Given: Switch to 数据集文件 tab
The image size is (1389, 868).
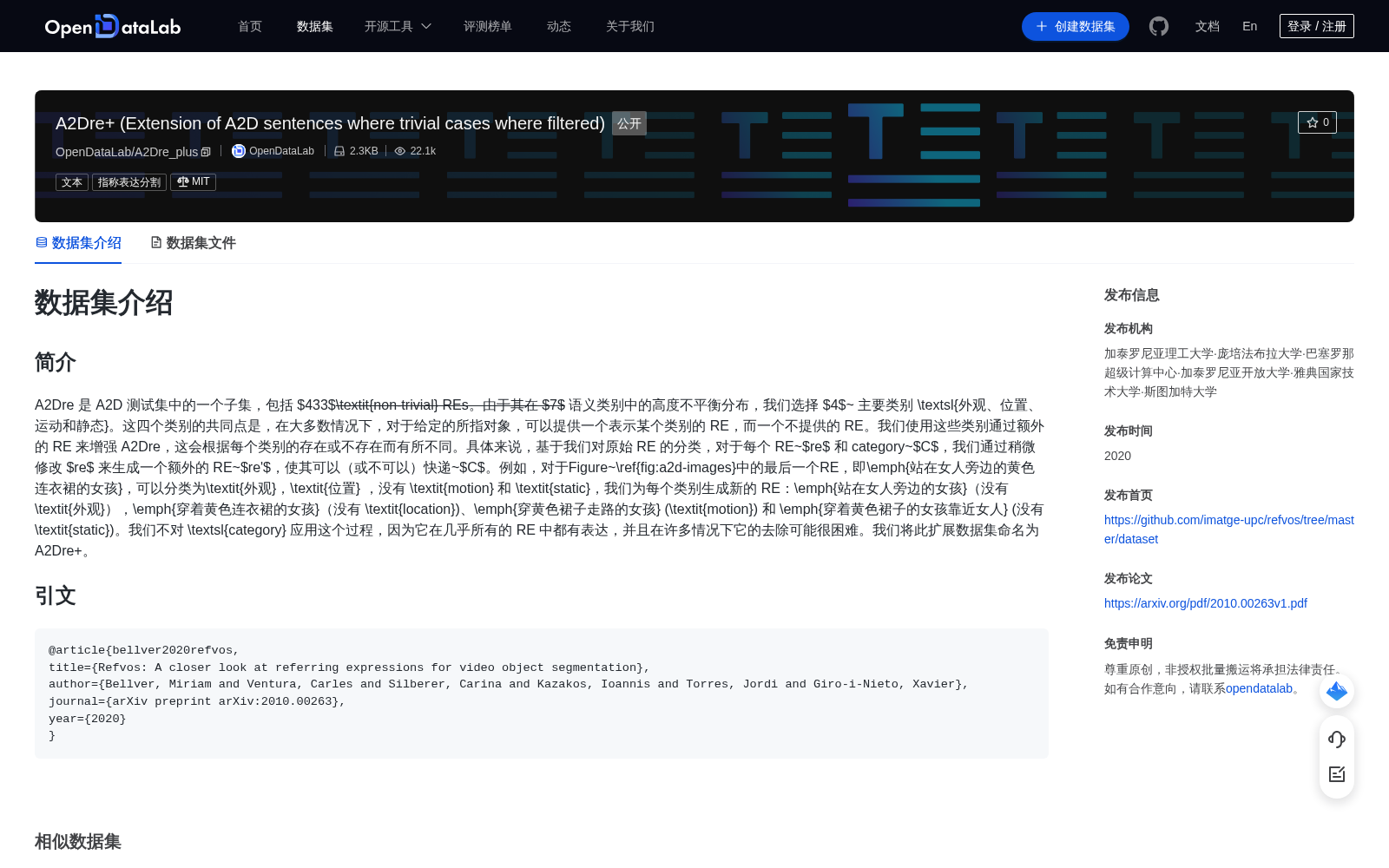Looking at the screenshot, I should click(193, 243).
